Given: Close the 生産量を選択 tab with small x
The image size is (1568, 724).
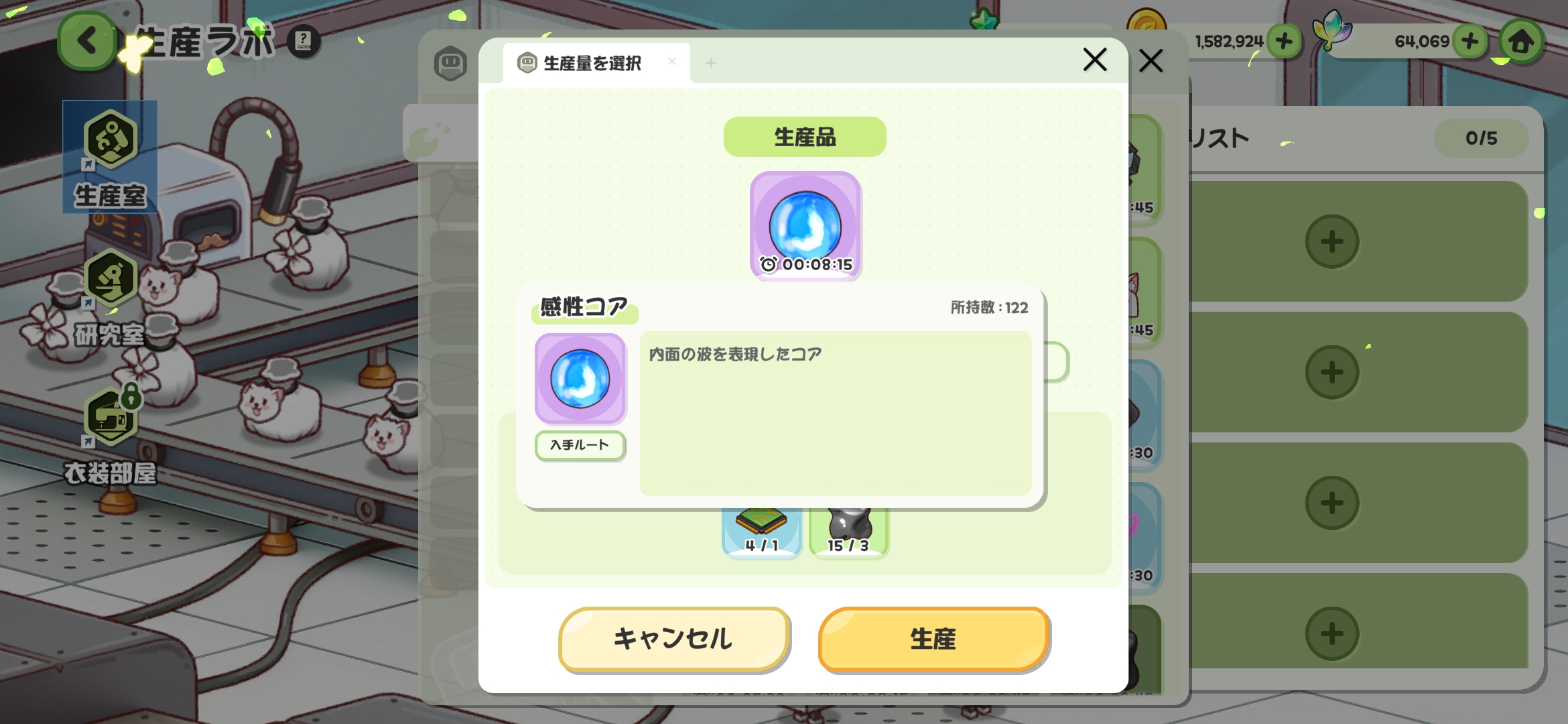Looking at the screenshot, I should pos(671,62).
